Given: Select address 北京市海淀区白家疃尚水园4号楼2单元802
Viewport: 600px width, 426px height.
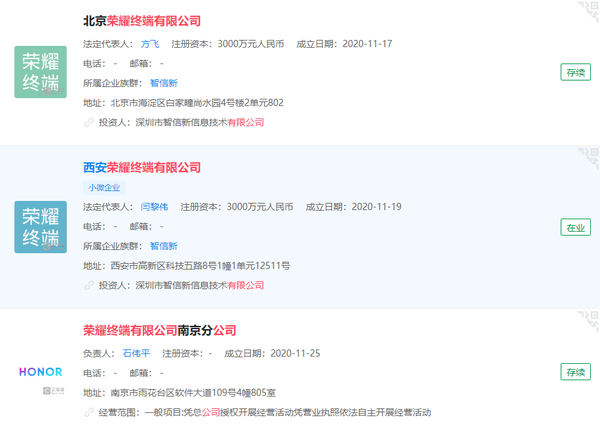Looking at the screenshot, I should point(197,103).
